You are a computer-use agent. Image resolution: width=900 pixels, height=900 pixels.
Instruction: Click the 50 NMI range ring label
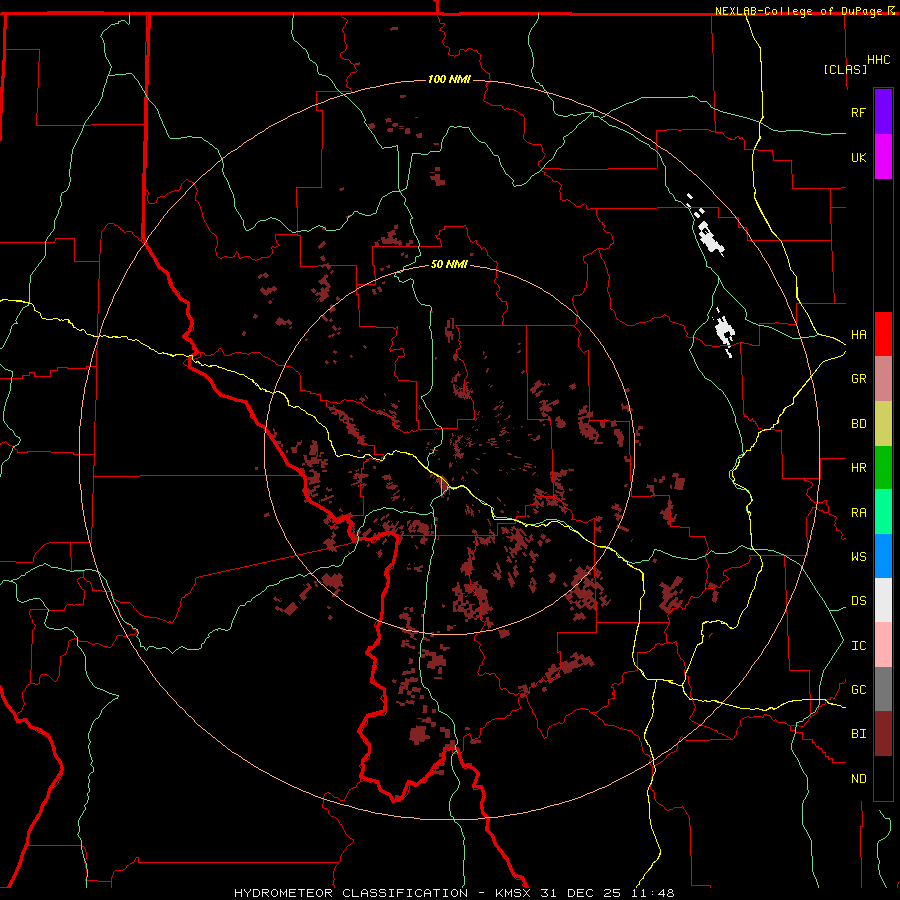[449, 264]
